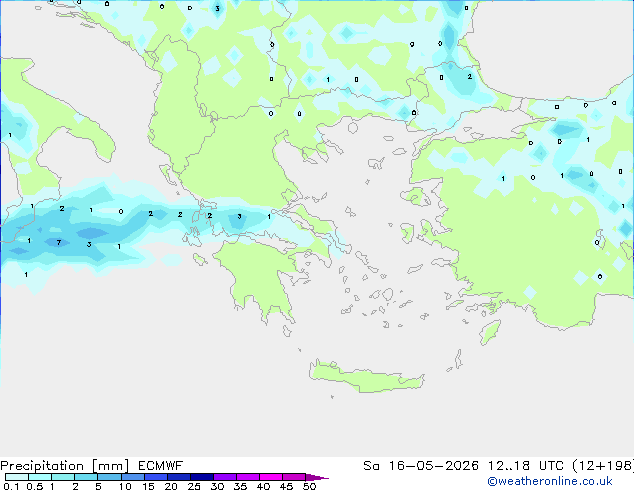This screenshot has width=634, height=490.
Task: Click the legend label 40
Action: 263,486
